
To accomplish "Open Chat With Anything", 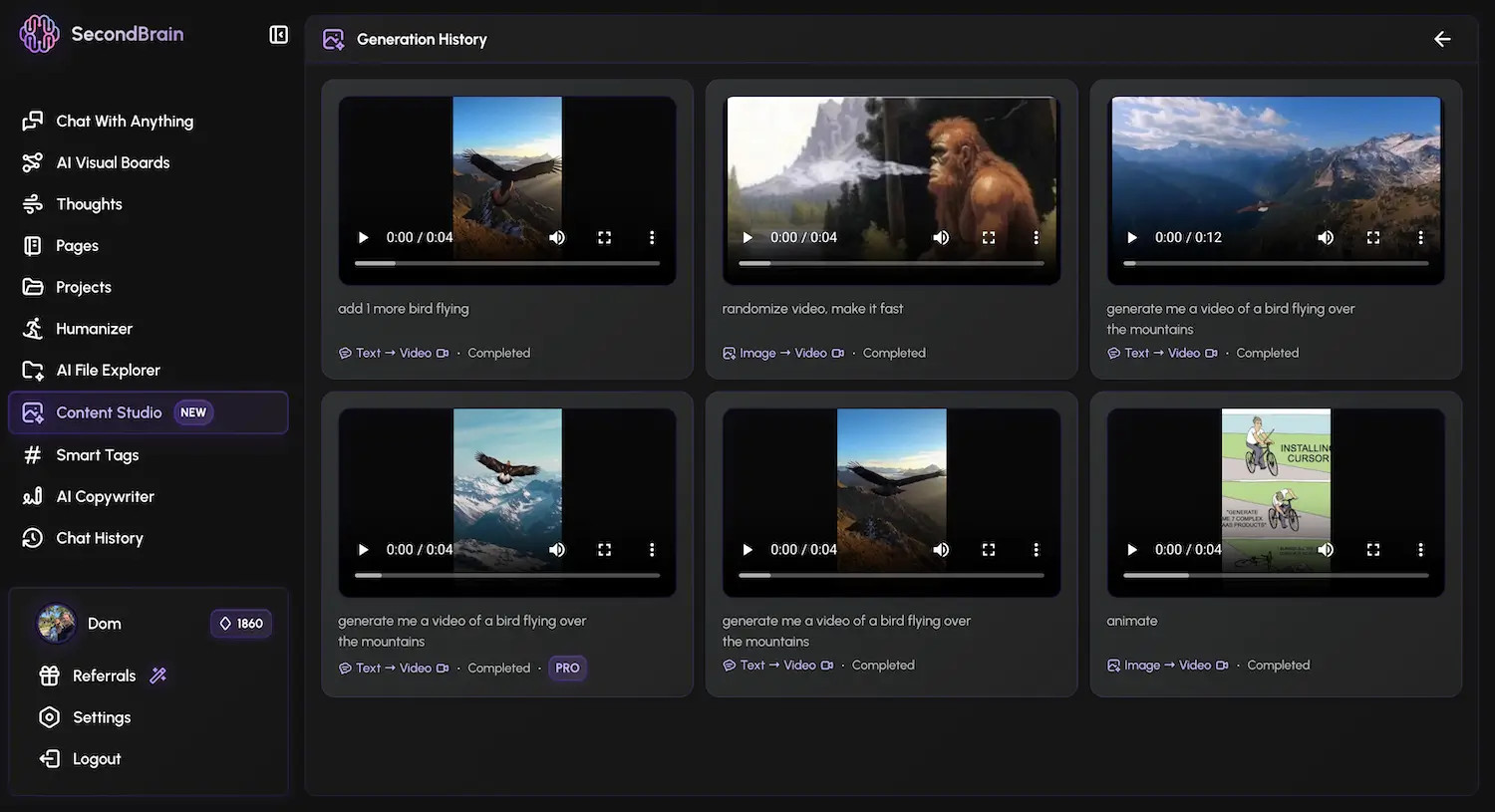I will coord(124,121).
